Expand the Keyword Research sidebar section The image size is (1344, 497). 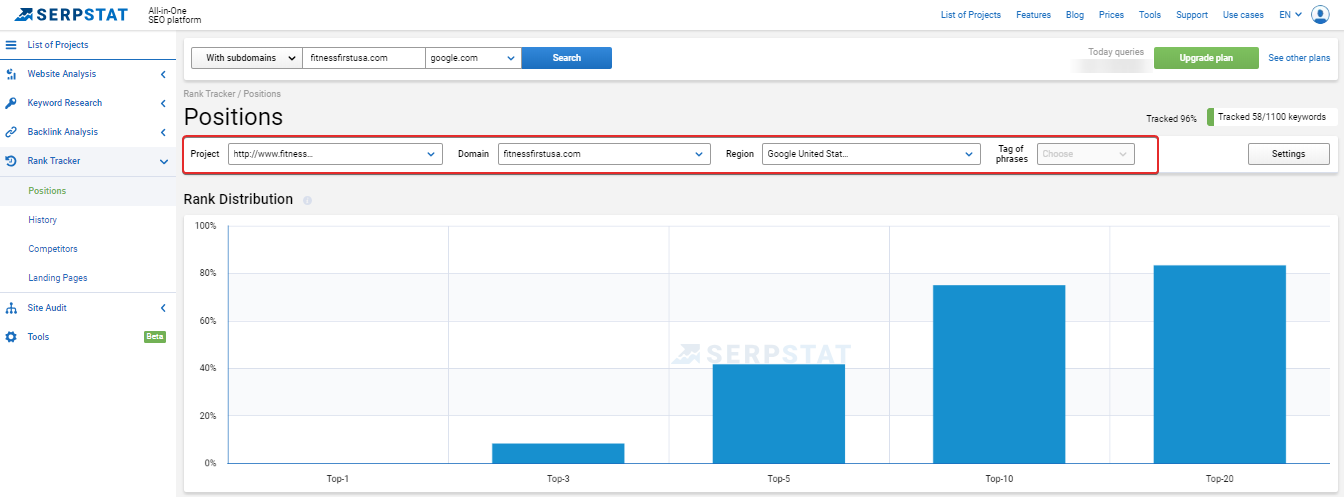163,103
